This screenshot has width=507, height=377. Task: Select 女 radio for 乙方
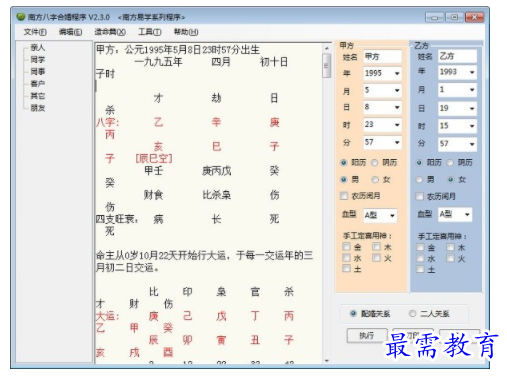pyautogui.click(x=450, y=180)
